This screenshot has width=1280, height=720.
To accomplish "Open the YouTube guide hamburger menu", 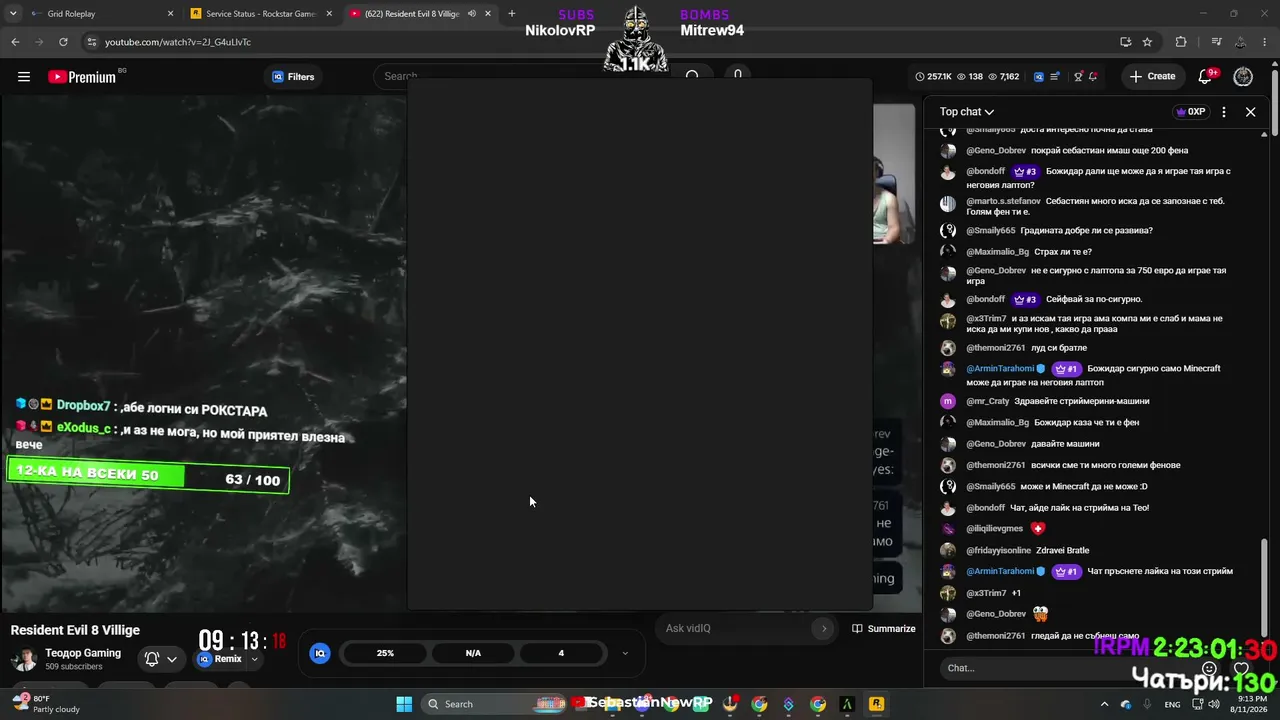I will 24,77.
